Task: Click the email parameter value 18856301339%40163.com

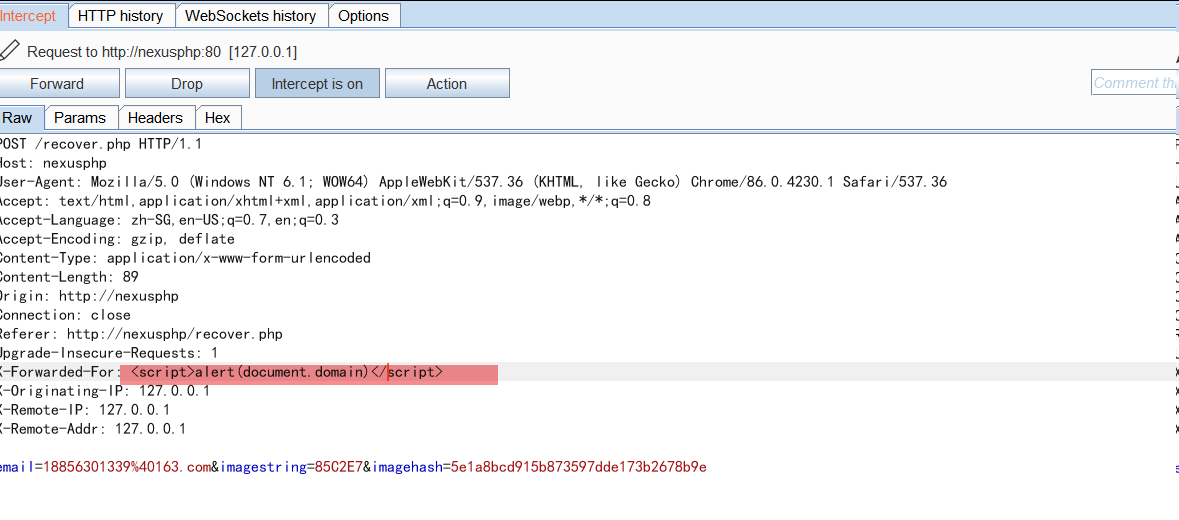Action: [x=127, y=467]
